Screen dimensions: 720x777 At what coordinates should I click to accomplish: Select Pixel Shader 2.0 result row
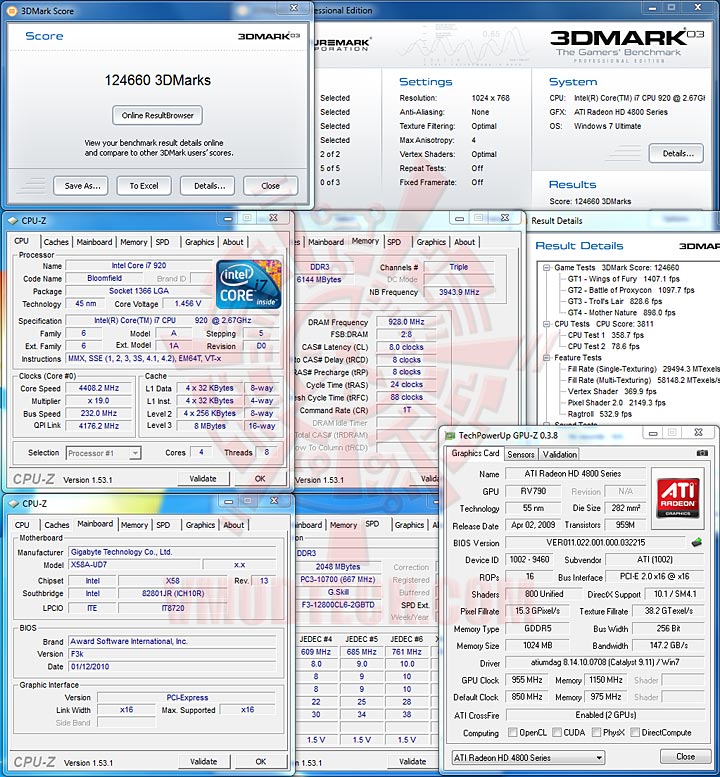pyautogui.click(x=616, y=403)
